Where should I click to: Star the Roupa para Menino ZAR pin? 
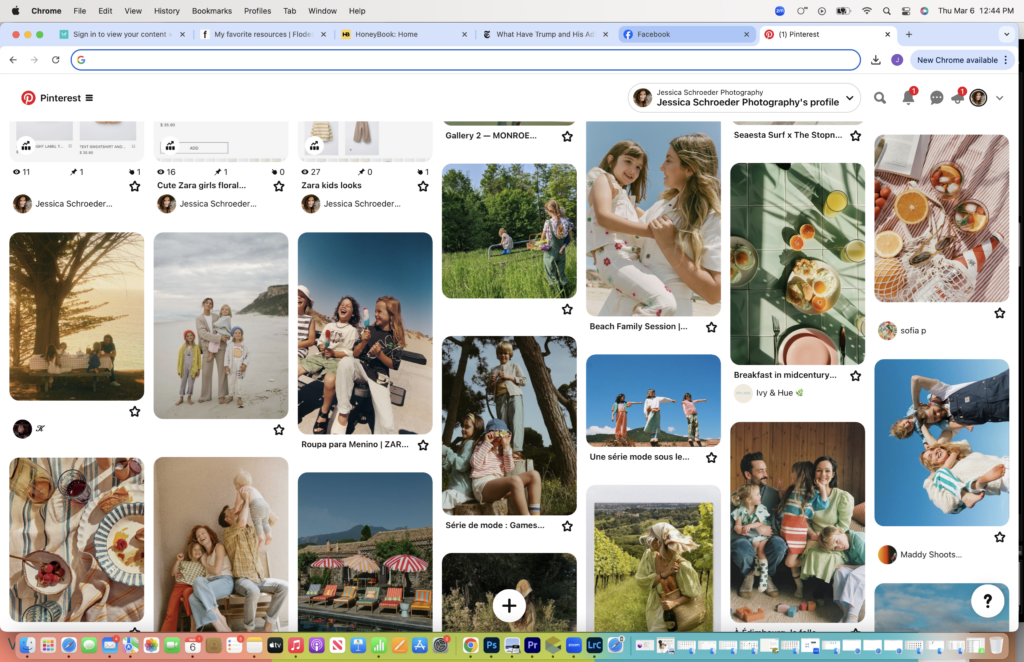[x=423, y=445]
